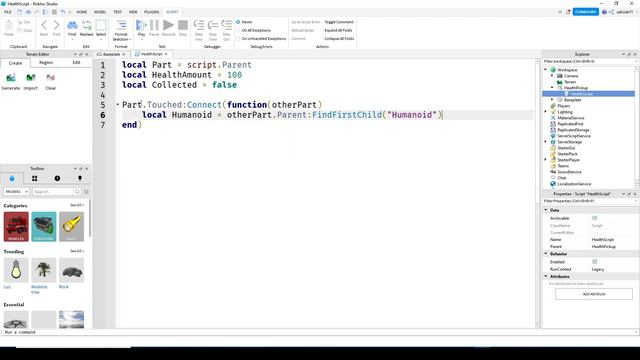Collapse the Data properties section
This screenshot has width=640, height=360.
(x=546, y=210)
